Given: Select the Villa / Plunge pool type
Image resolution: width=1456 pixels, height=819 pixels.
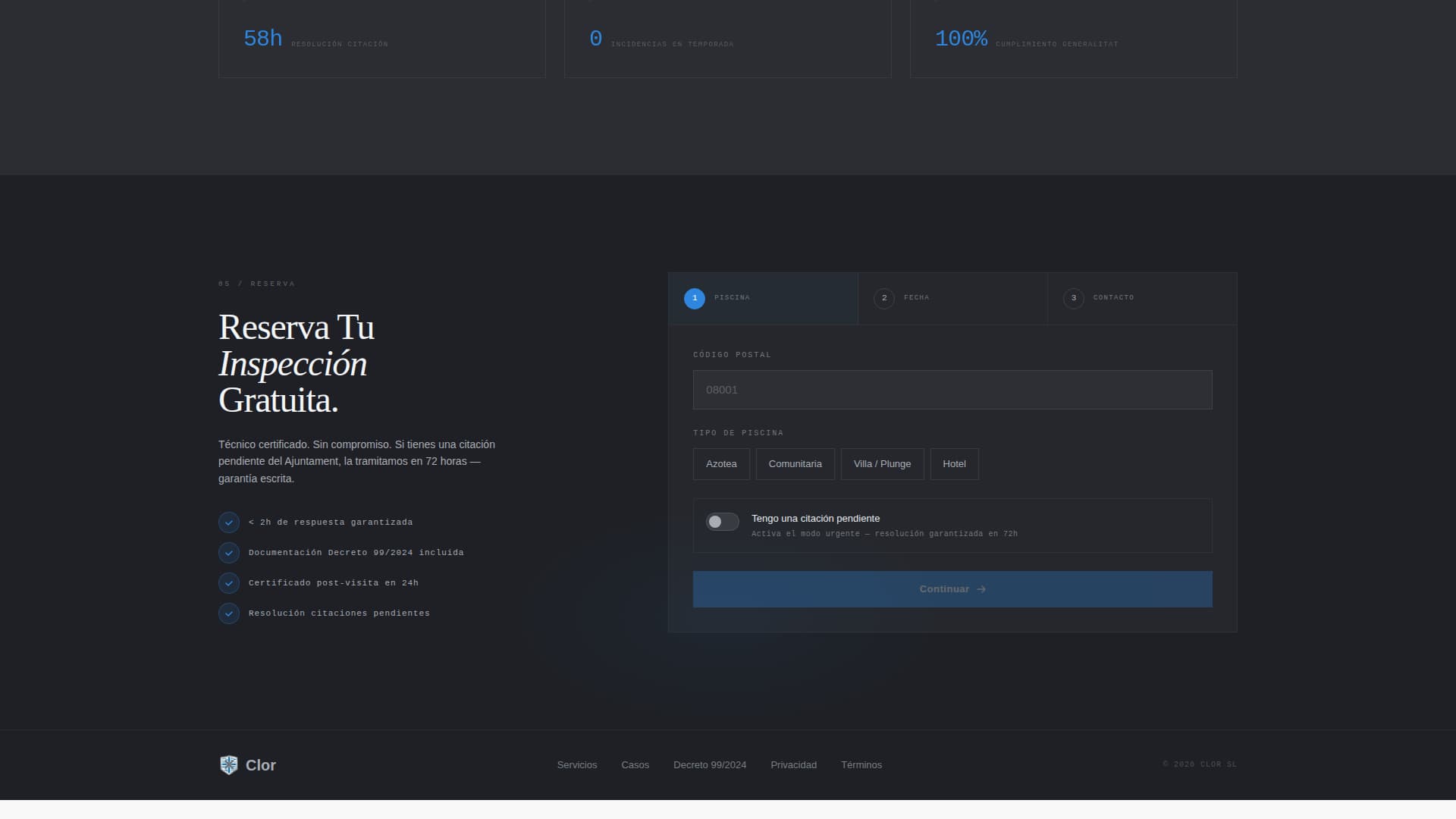Looking at the screenshot, I should [883, 464].
